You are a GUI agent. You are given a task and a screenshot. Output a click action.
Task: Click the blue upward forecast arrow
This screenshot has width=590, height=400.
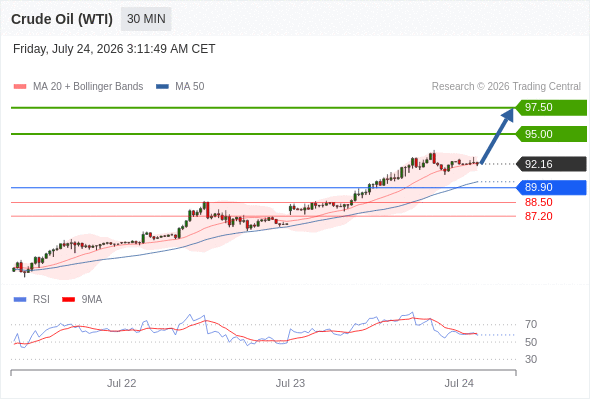click(497, 136)
